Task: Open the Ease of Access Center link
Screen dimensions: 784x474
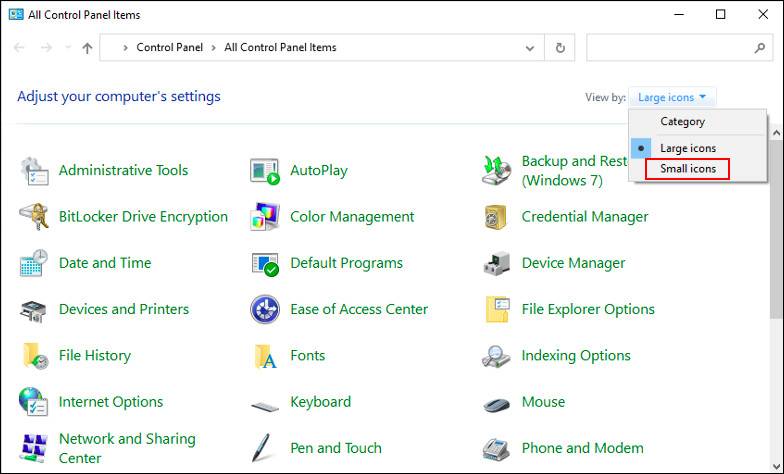Action: click(359, 309)
